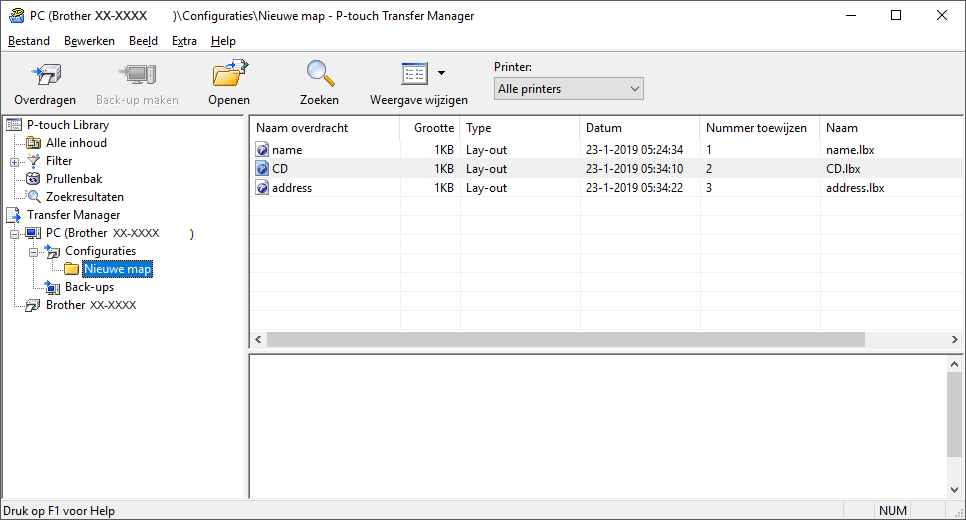Select P-touch Library in the tree

click(x=68, y=125)
